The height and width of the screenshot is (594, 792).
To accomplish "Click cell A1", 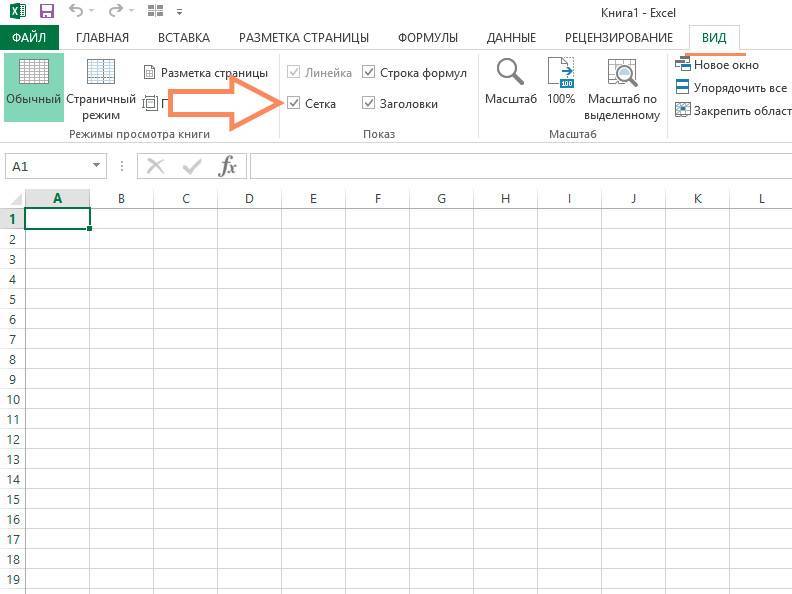I will (x=57, y=219).
